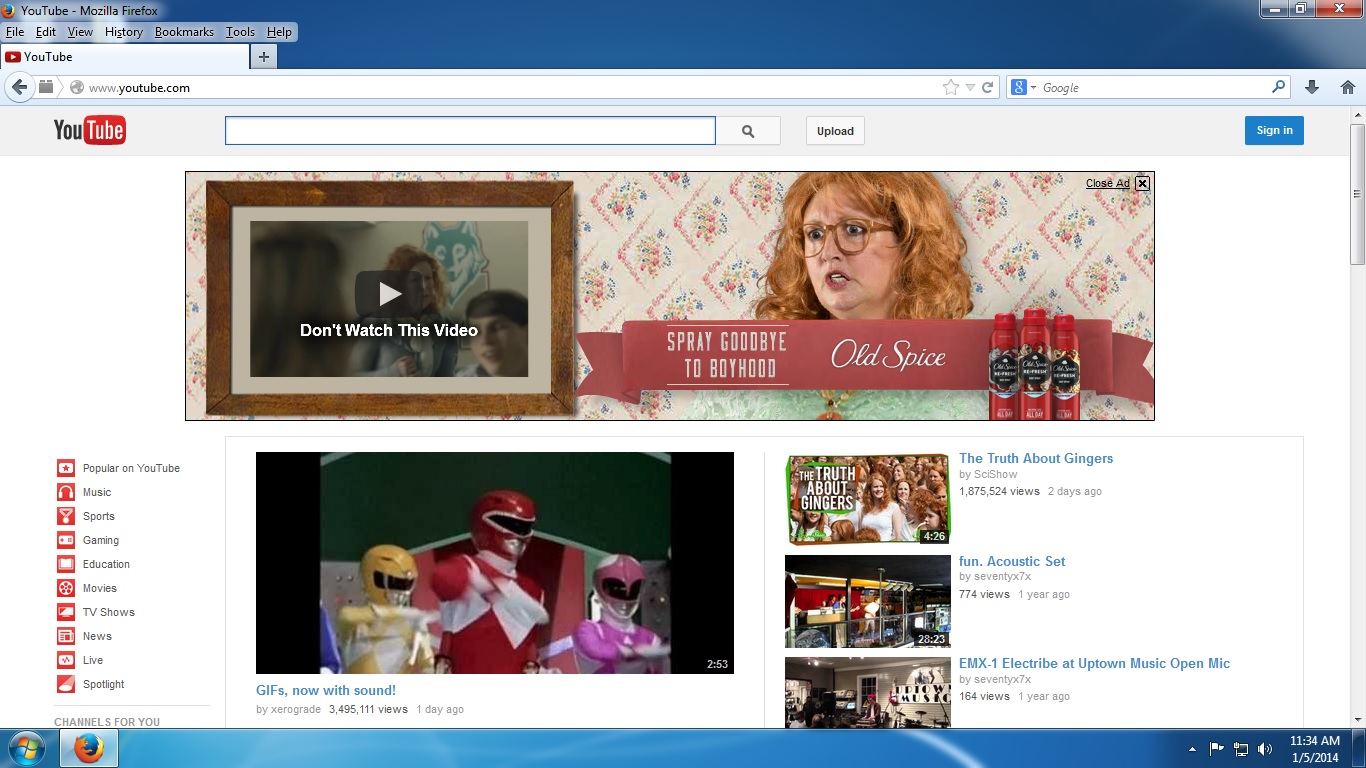Open the Firefox Downloads arrow icon

pos(1312,87)
